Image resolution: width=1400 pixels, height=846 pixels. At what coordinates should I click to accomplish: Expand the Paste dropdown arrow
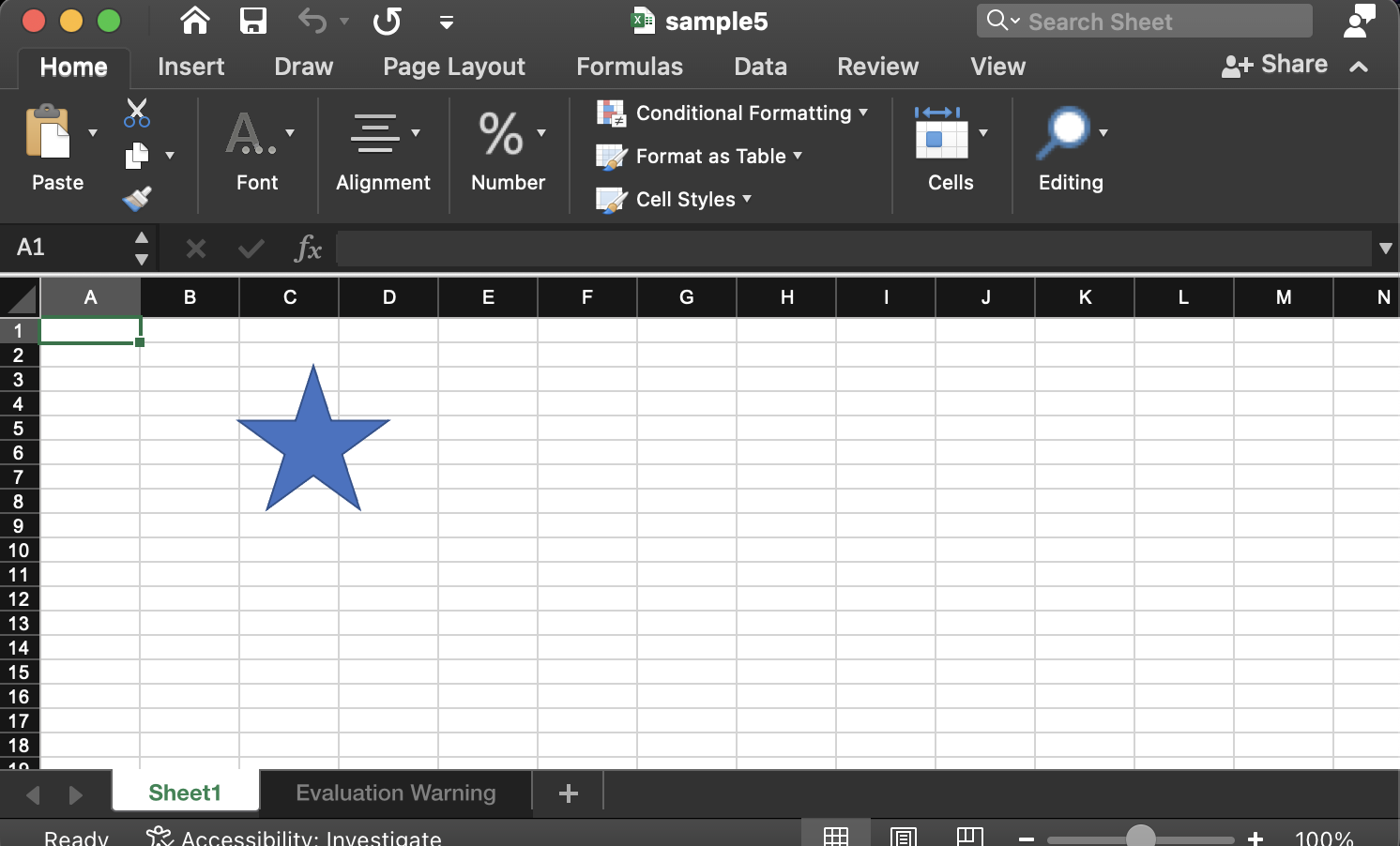tap(92, 131)
